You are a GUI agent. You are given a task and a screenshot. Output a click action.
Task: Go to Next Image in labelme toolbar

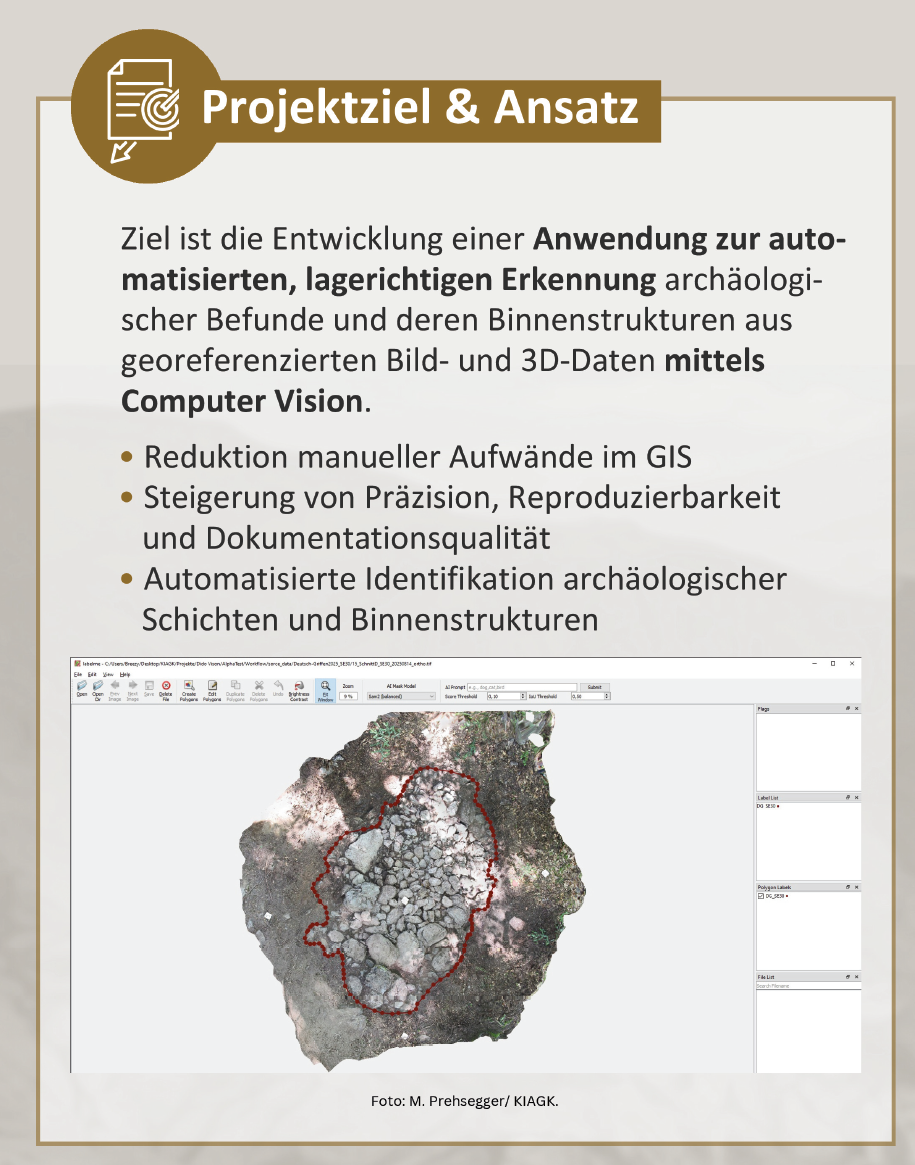(132, 690)
